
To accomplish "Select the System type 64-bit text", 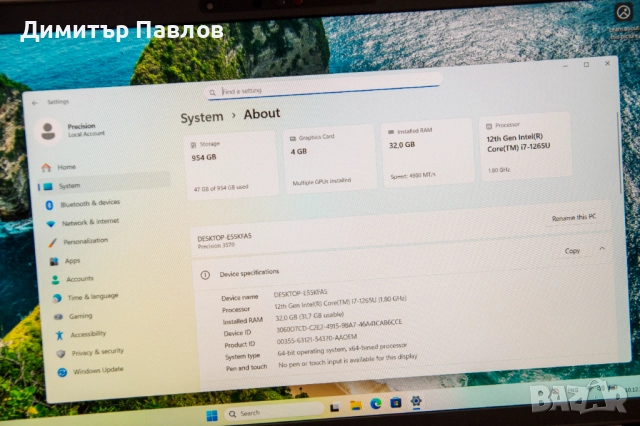I will [342, 349].
